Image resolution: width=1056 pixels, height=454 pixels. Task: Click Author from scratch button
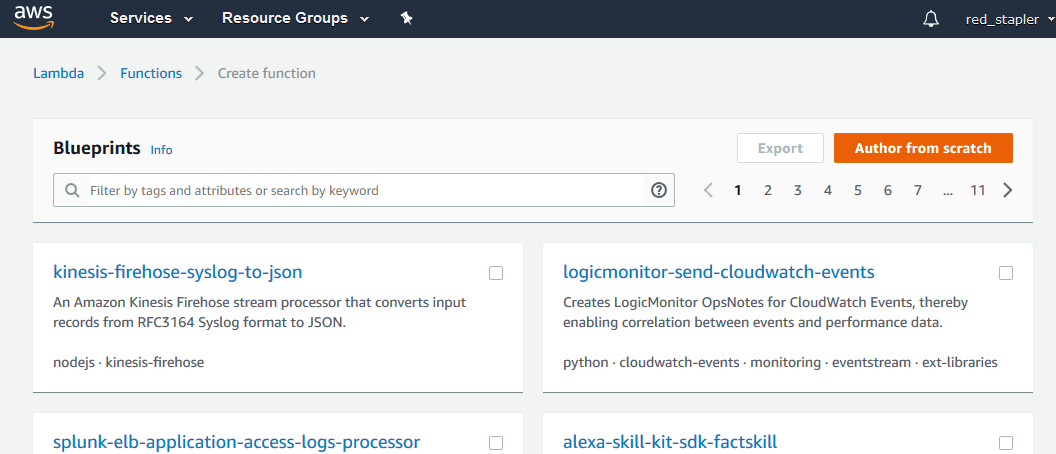pyautogui.click(x=923, y=148)
